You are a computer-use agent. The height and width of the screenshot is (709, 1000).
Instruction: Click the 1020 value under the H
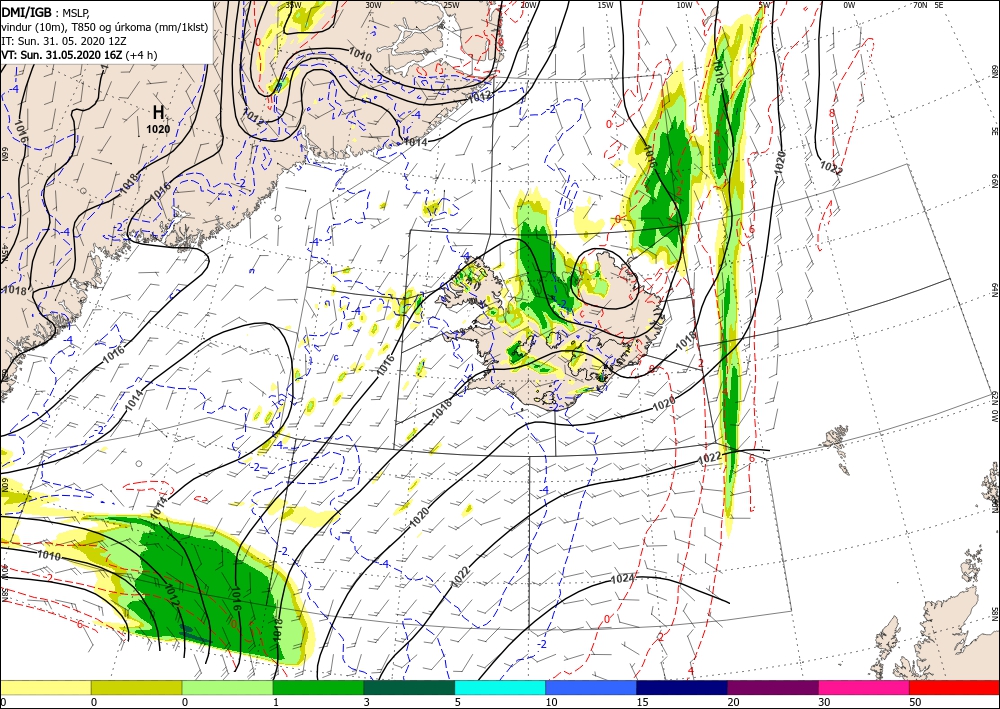[158, 129]
